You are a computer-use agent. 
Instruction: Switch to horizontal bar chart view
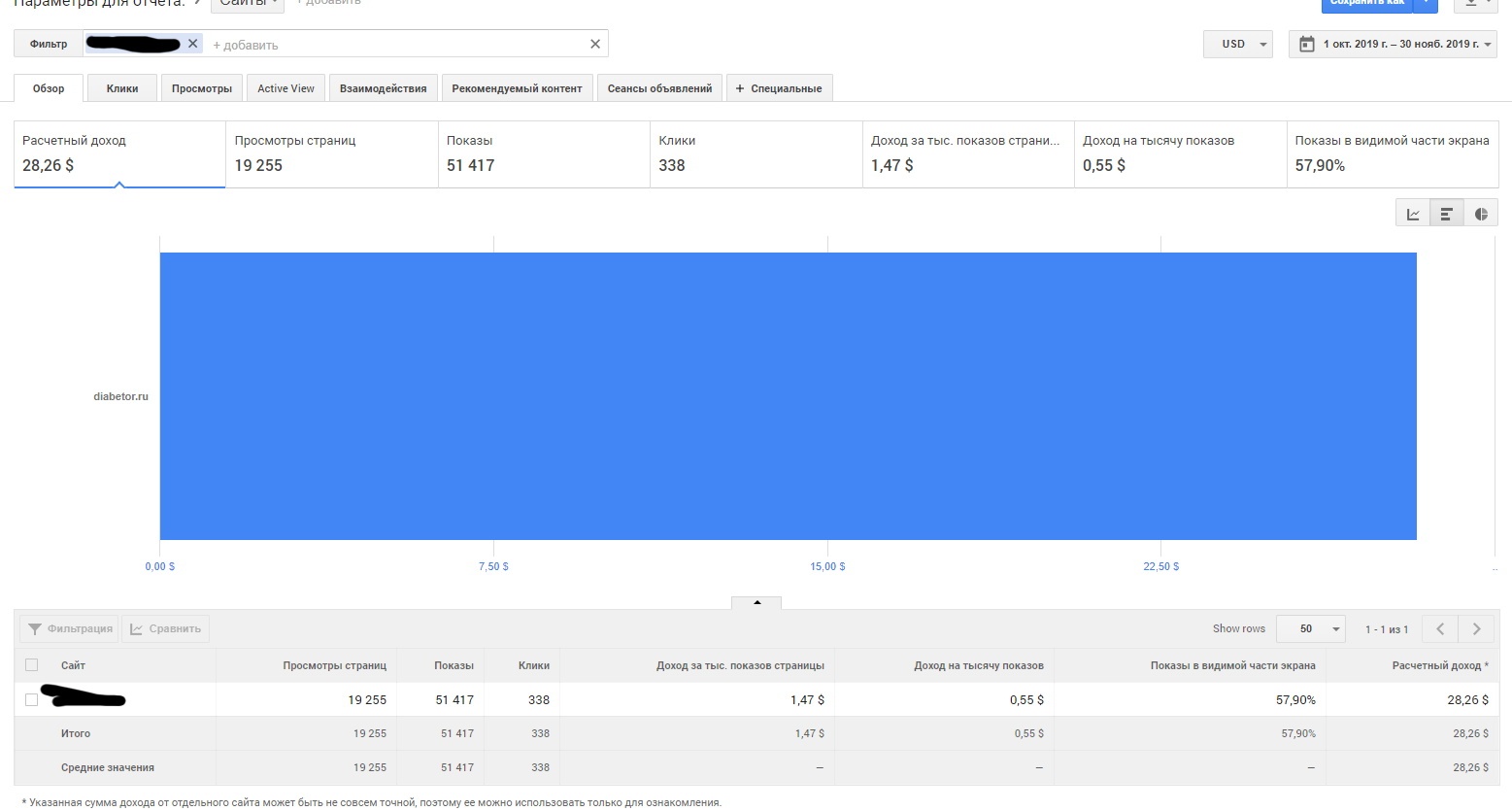pyautogui.click(x=1447, y=214)
